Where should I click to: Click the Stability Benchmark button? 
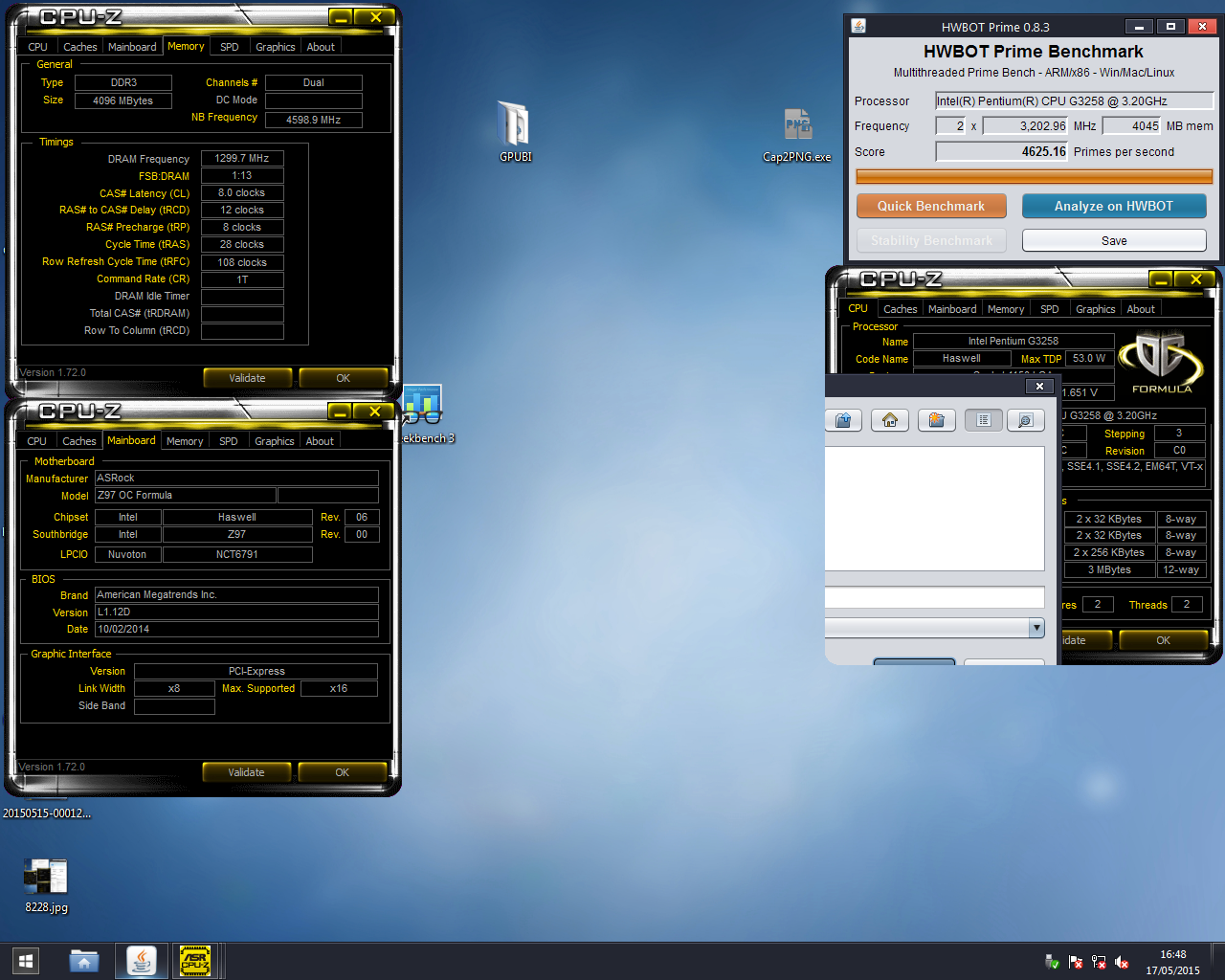pyautogui.click(x=931, y=240)
